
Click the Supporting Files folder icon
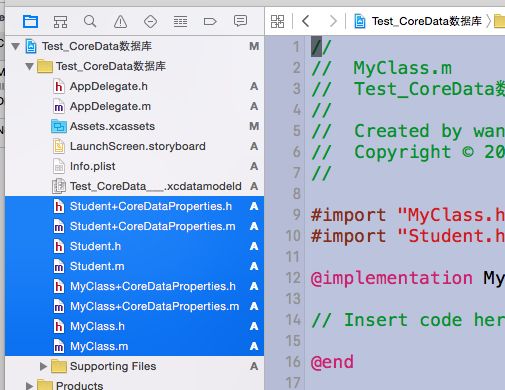tap(59, 366)
